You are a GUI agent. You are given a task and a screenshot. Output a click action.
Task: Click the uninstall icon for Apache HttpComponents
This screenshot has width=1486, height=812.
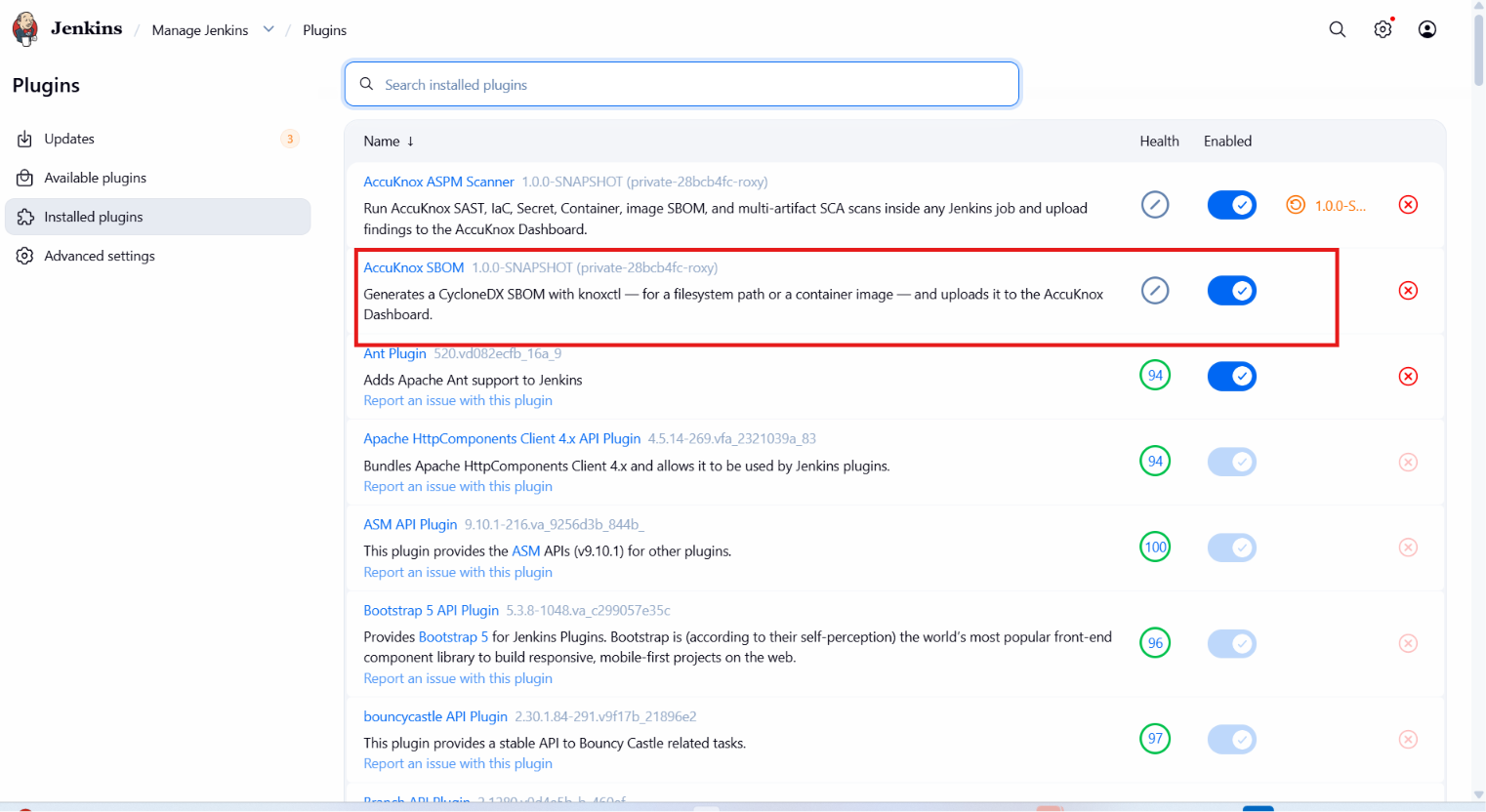pyautogui.click(x=1408, y=462)
